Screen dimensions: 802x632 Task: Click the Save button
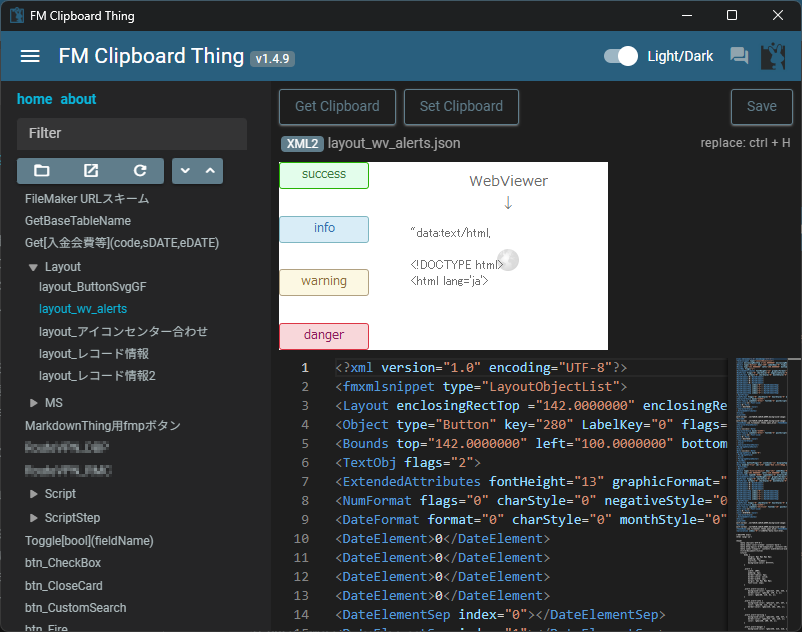point(761,106)
